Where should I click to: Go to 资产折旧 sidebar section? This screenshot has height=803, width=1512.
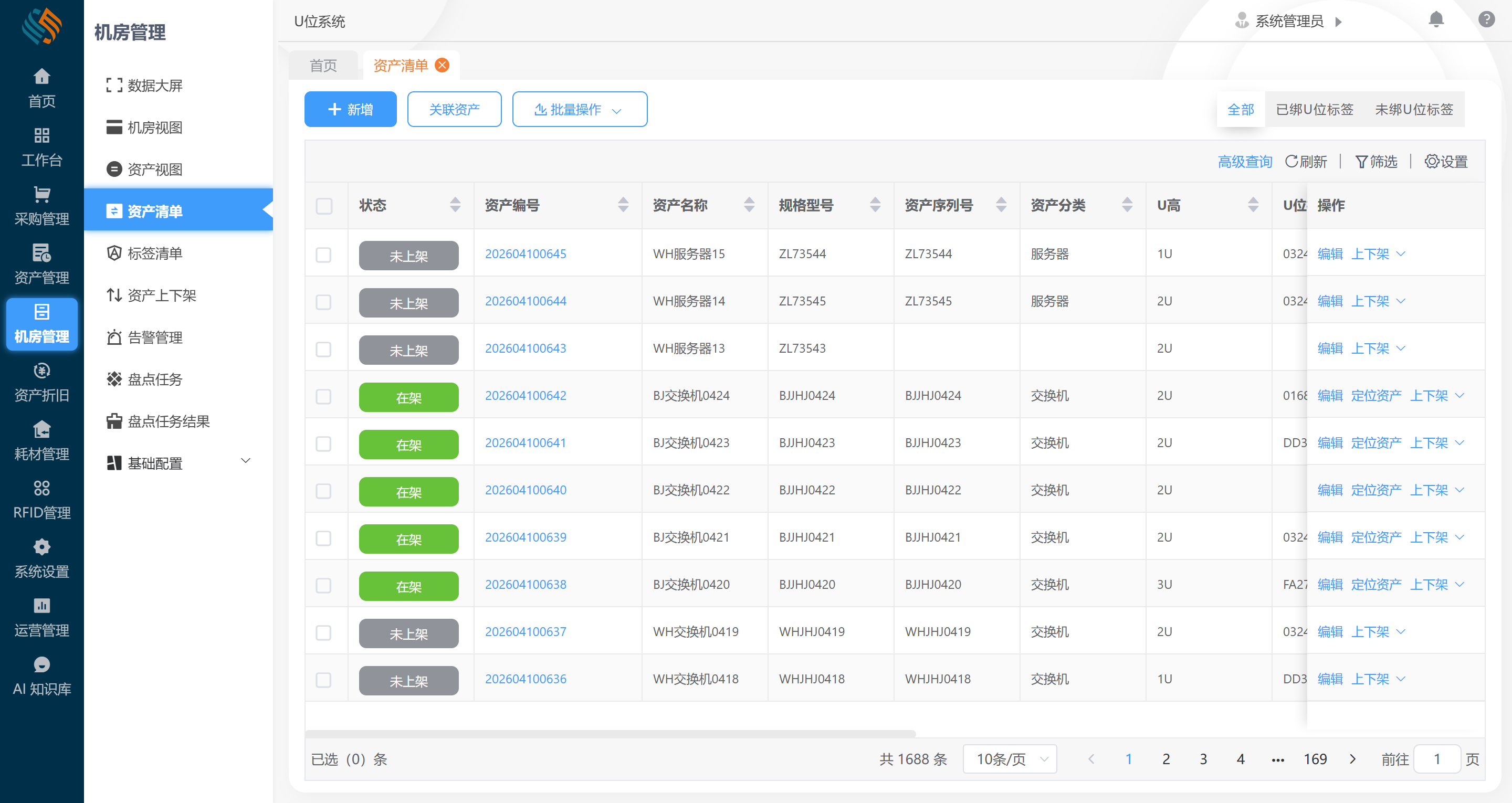point(41,382)
